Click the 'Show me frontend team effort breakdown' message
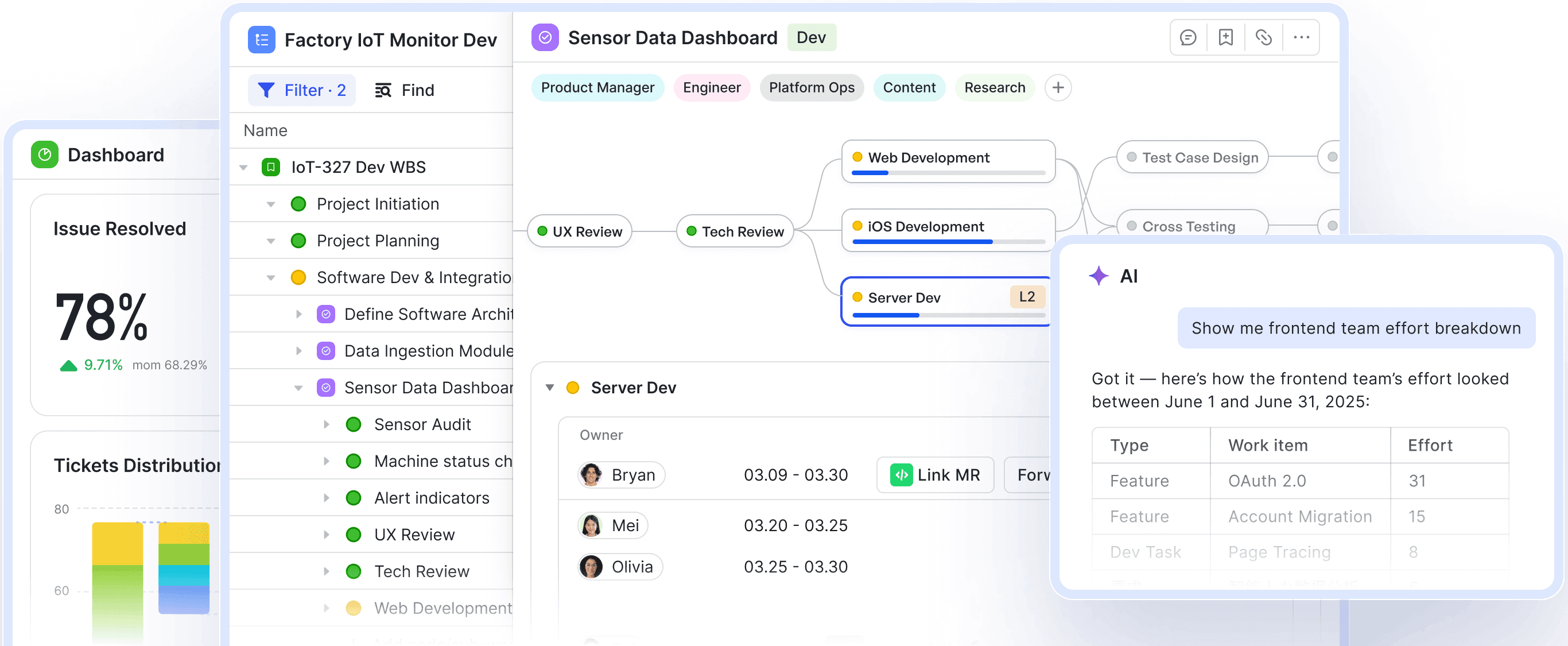Screen dimensions: 1568x646 [x=1356, y=328]
